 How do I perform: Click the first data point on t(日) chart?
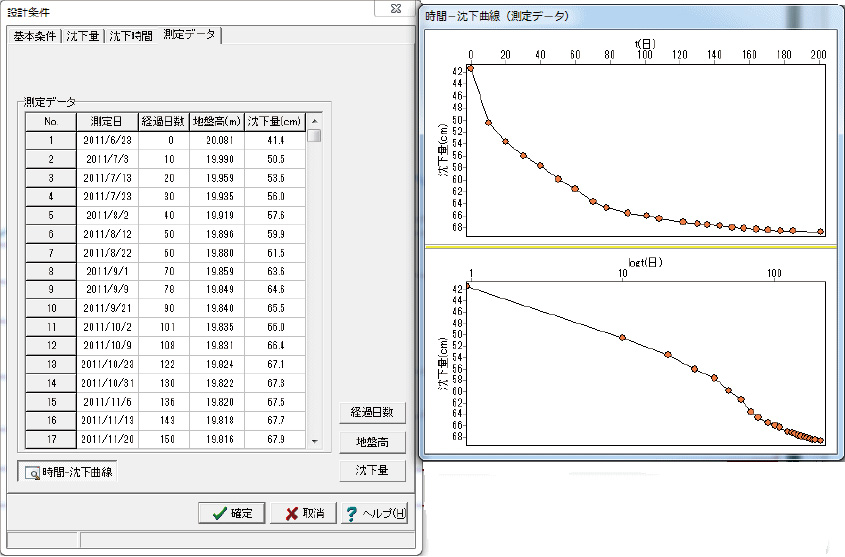470,68
